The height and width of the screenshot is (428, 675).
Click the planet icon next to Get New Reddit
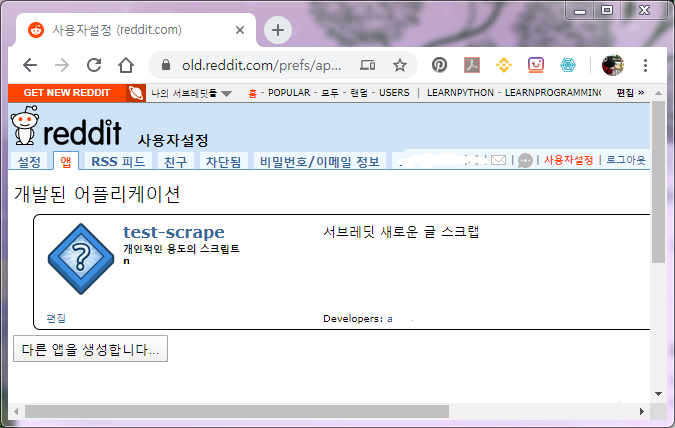(x=136, y=93)
